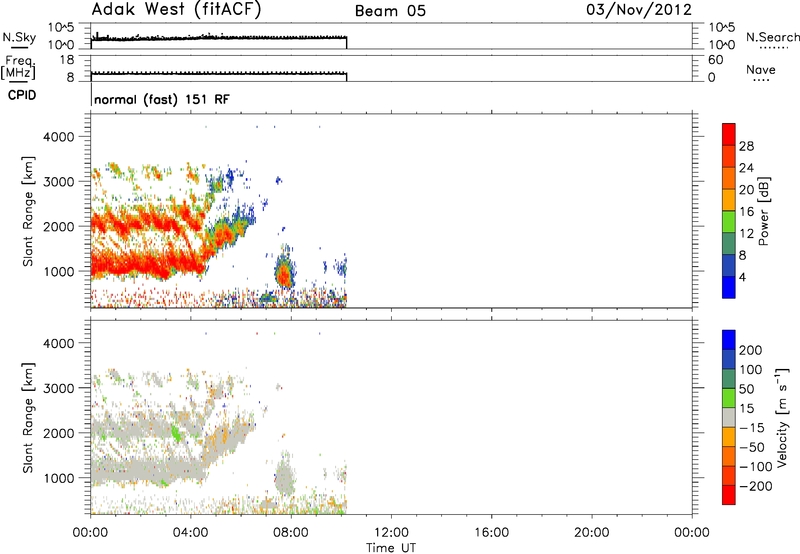Click the '28' Power scale label
The width and height of the screenshot is (800, 554).
pyautogui.click(x=746, y=146)
